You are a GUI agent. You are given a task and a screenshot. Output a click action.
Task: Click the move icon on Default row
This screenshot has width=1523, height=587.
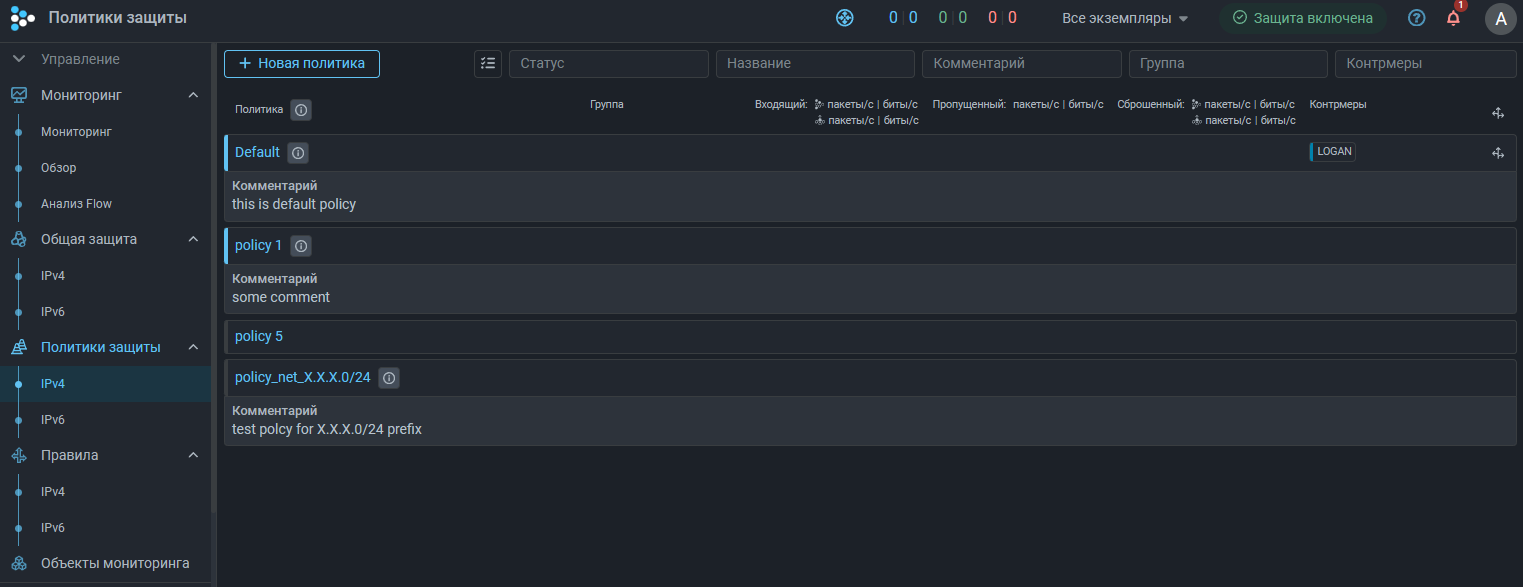tap(1498, 153)
